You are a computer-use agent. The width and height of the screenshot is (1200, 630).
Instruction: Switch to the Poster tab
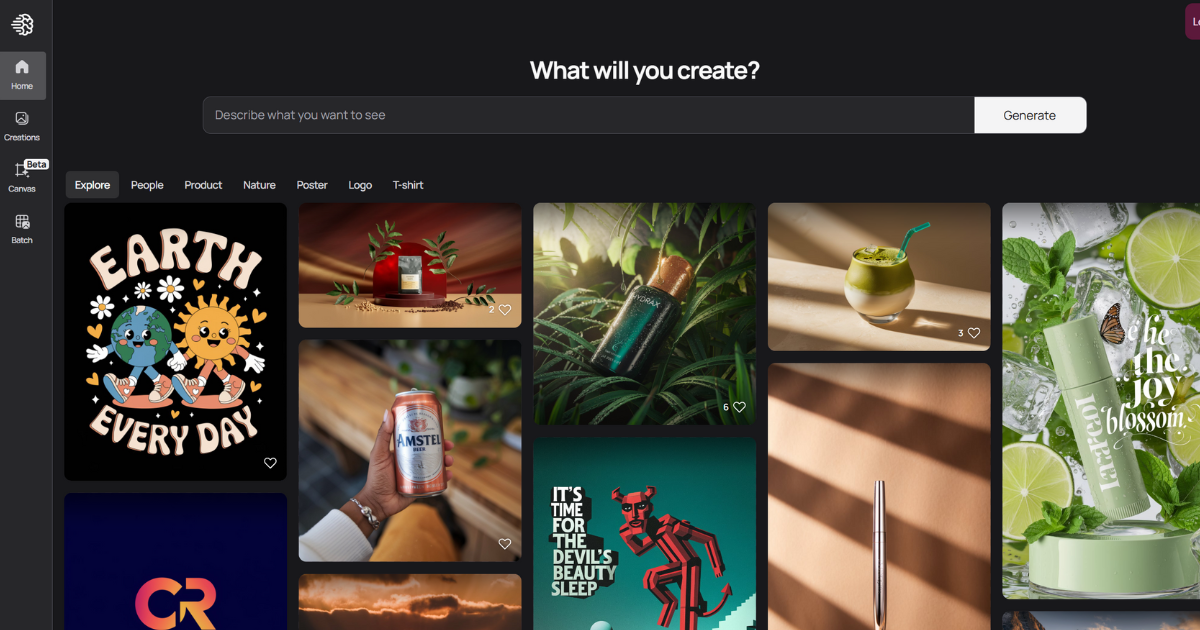[x=312, y=185]
